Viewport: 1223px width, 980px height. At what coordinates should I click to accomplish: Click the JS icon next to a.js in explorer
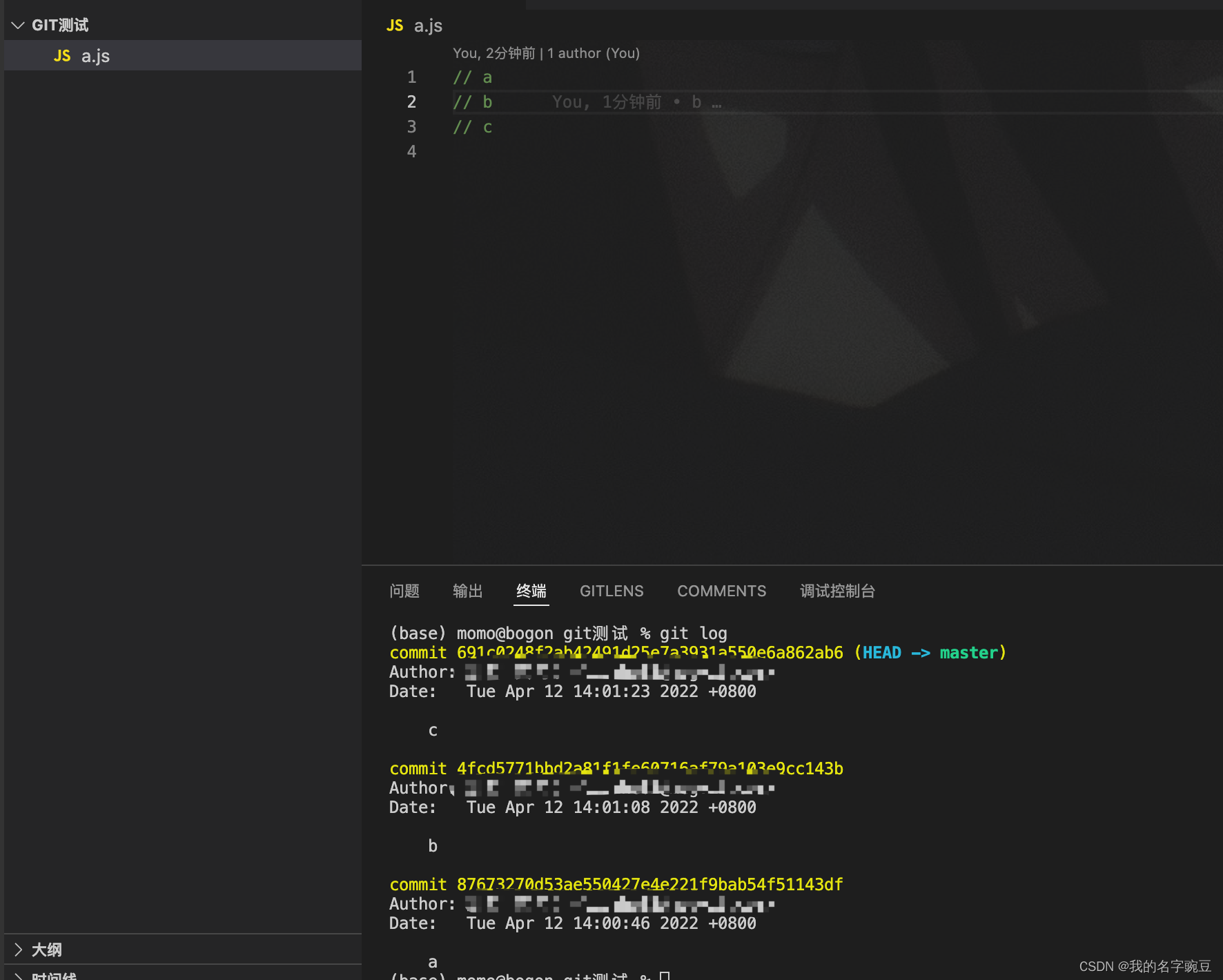[x=62, y=56]
